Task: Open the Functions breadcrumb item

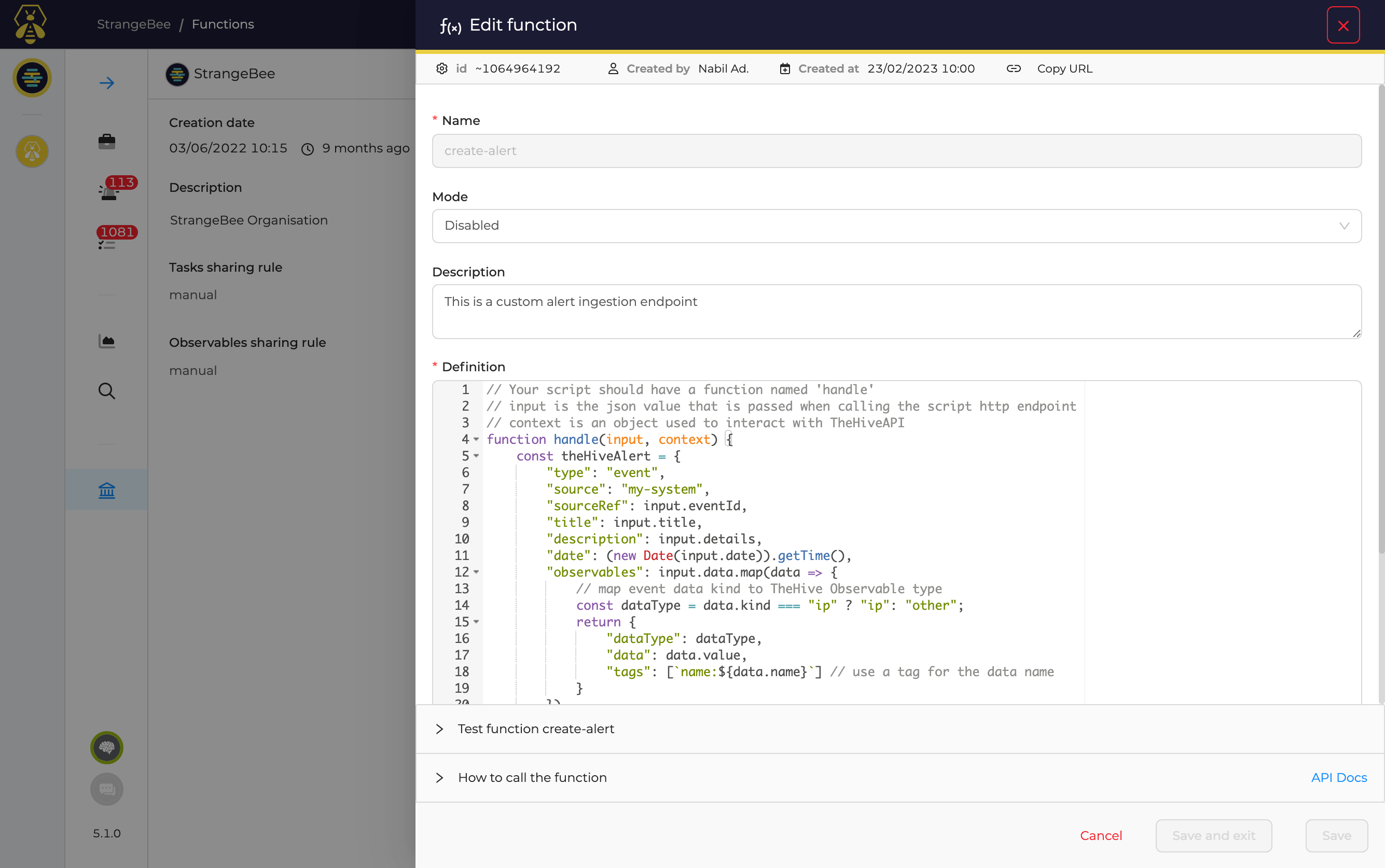Action: pyautogui.click(x=223, y=24)
